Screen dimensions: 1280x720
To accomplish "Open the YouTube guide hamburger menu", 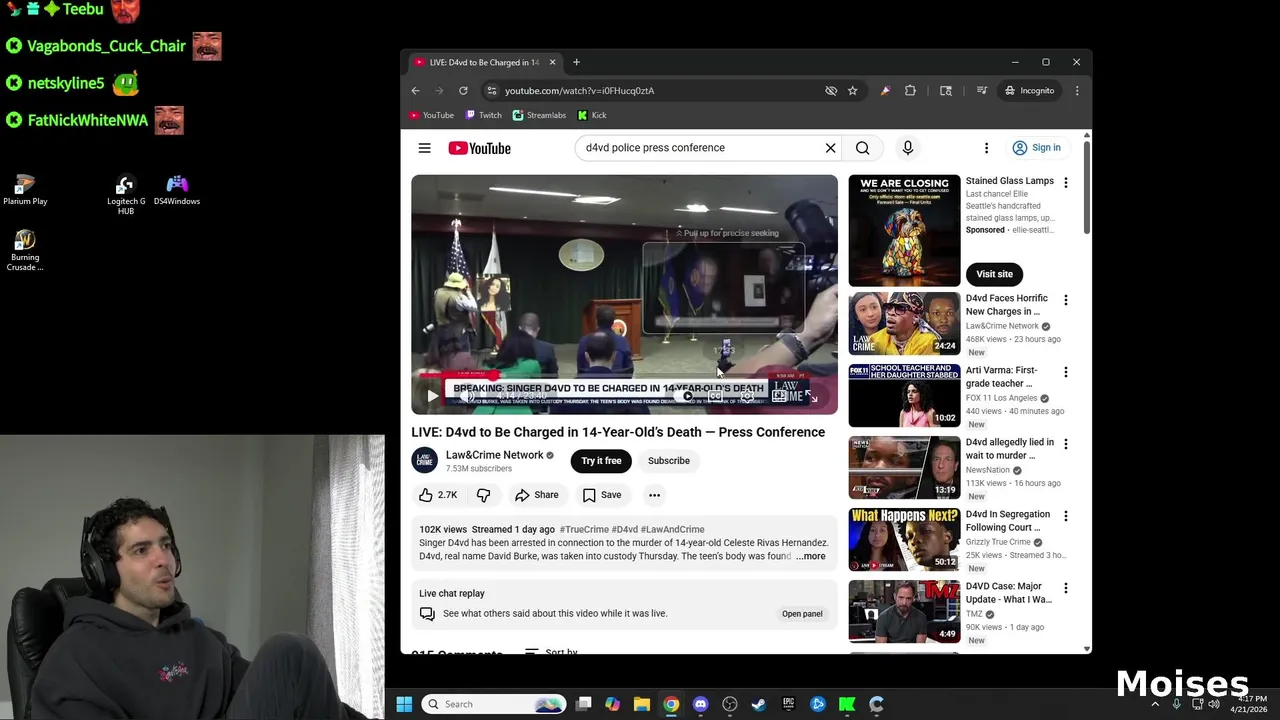I will (424, 148).
